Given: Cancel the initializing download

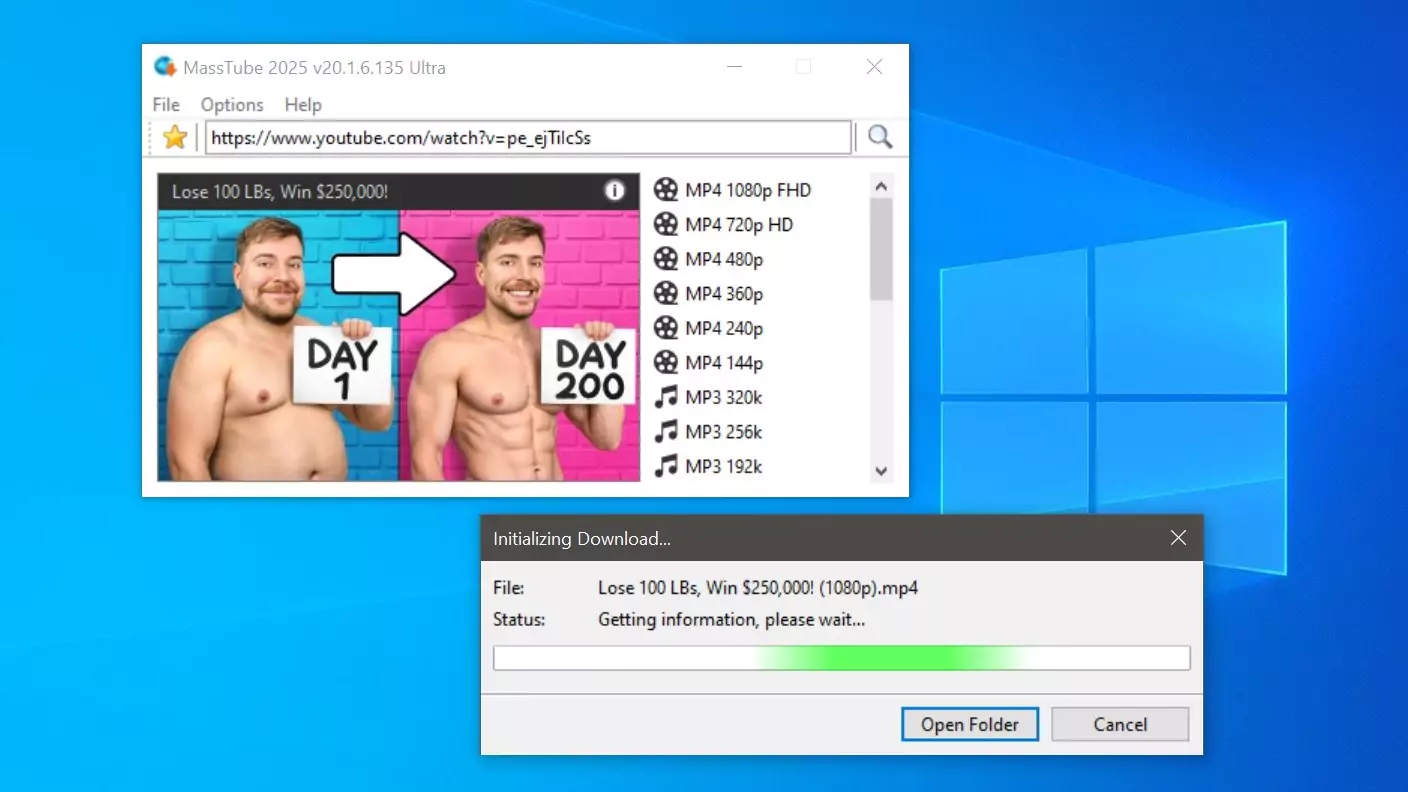Looking at the screenshot, I should [x=1120, y=724].
